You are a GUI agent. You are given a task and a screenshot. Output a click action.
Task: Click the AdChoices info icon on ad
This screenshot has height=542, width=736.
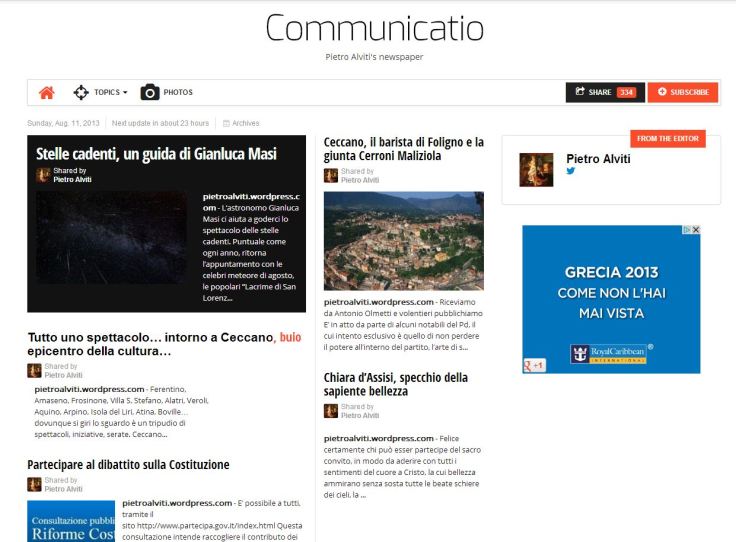pos(685,230)
